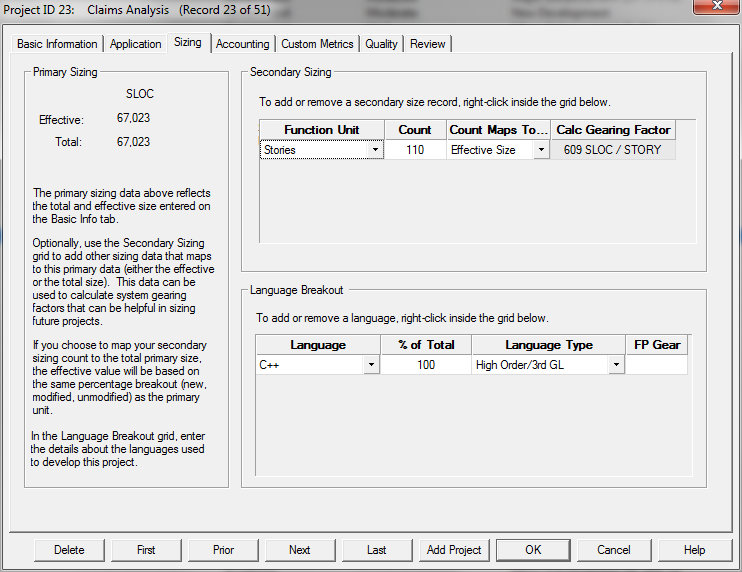Screen dimensions: 742x572
Task: Click the % of Total cell showing 100
Action: pyautogui.click(x=426, y=365)
